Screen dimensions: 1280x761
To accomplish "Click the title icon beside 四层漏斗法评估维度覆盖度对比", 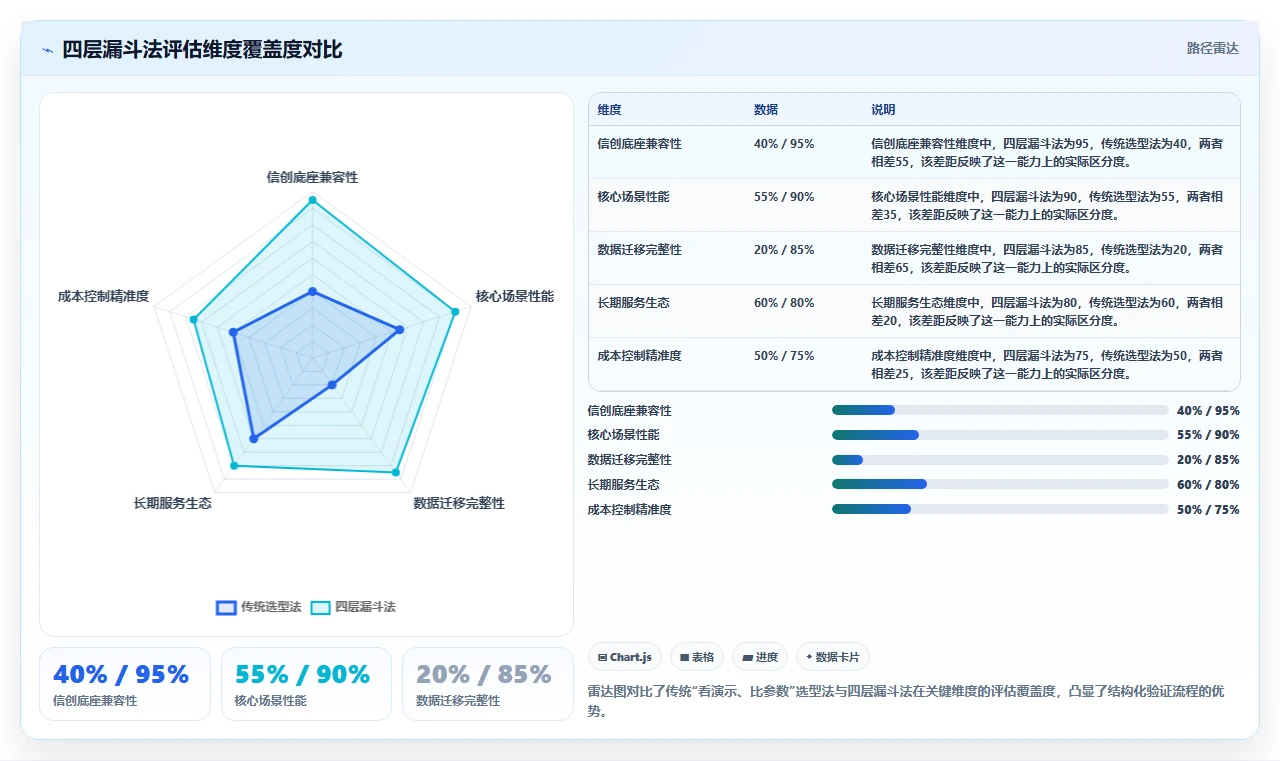I will (x=48, y=49).
